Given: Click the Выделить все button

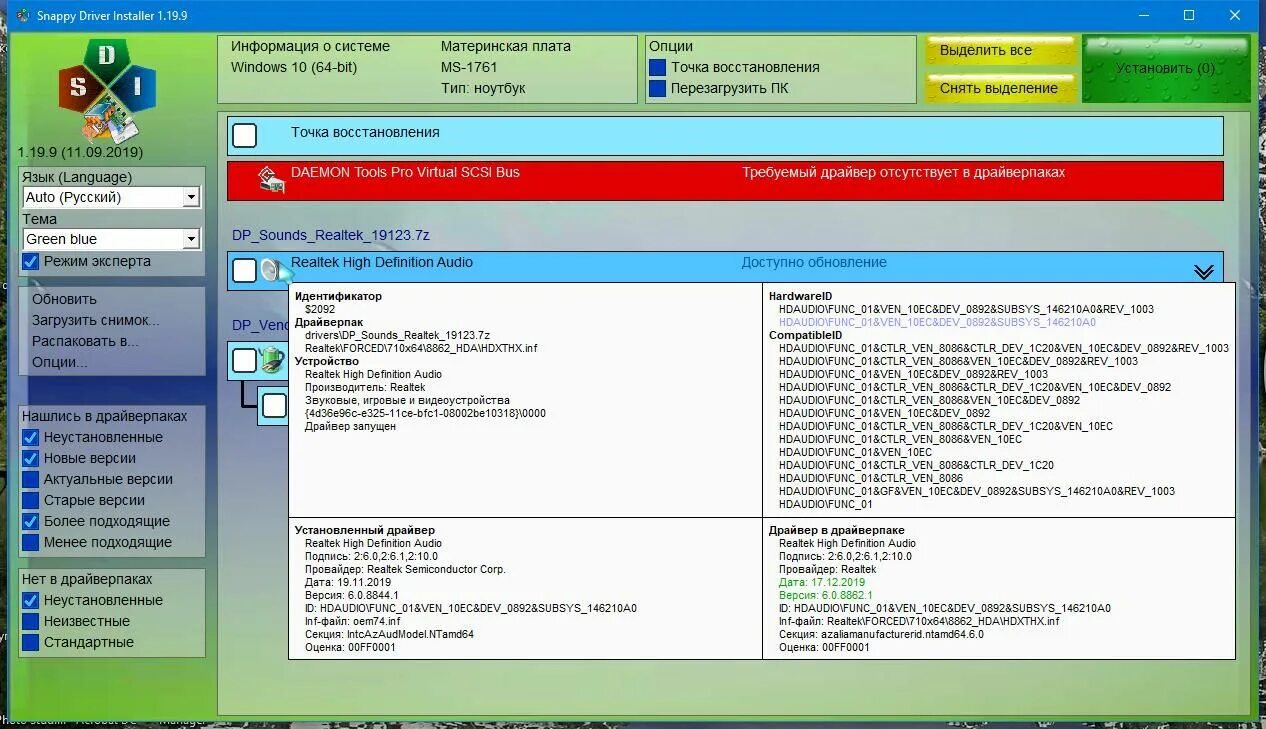Looking at the screenshot, I should coord(1001,51).
